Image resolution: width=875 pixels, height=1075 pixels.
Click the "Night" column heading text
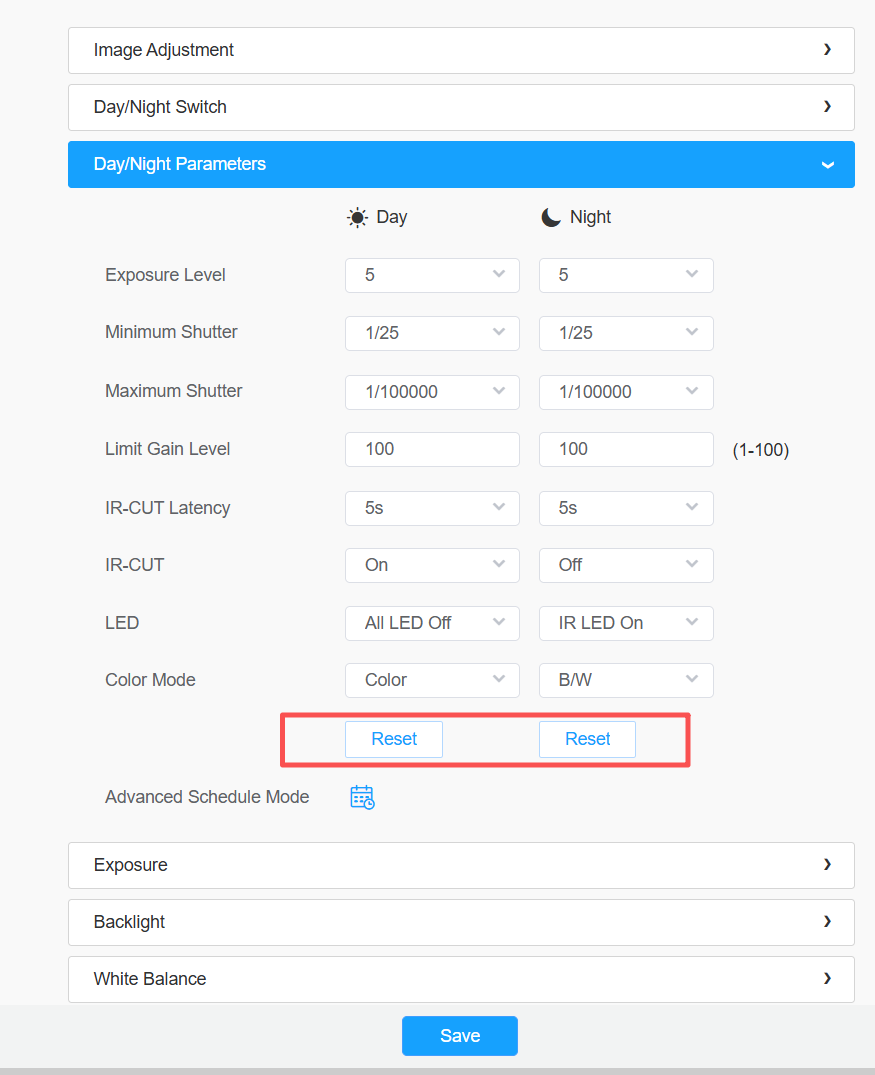590,217
